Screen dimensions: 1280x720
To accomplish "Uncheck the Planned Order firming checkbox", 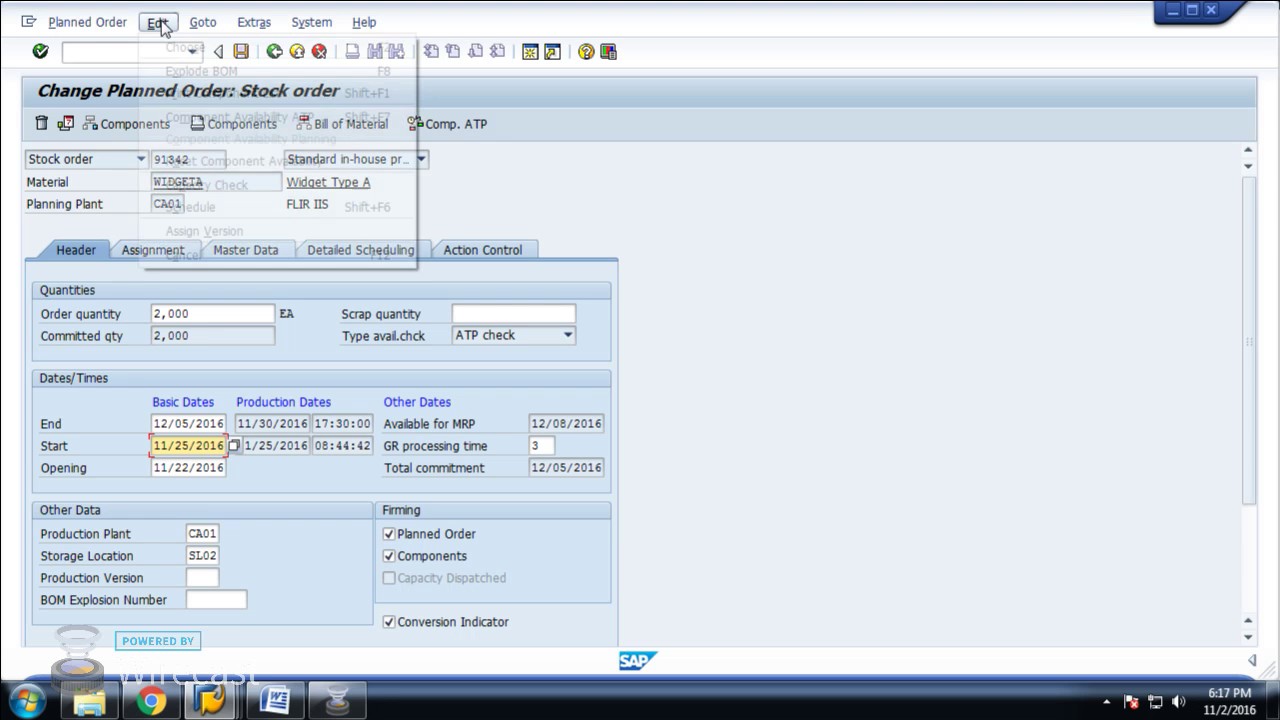I will click(x=389, y=534).
